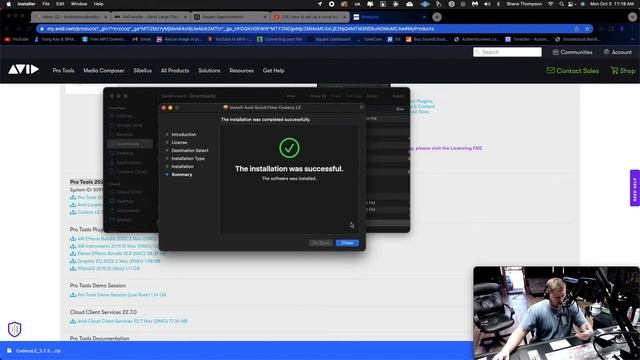Click the shield icon at bottom left
This screenshot has width=640, height=360.
pos(15,329)
